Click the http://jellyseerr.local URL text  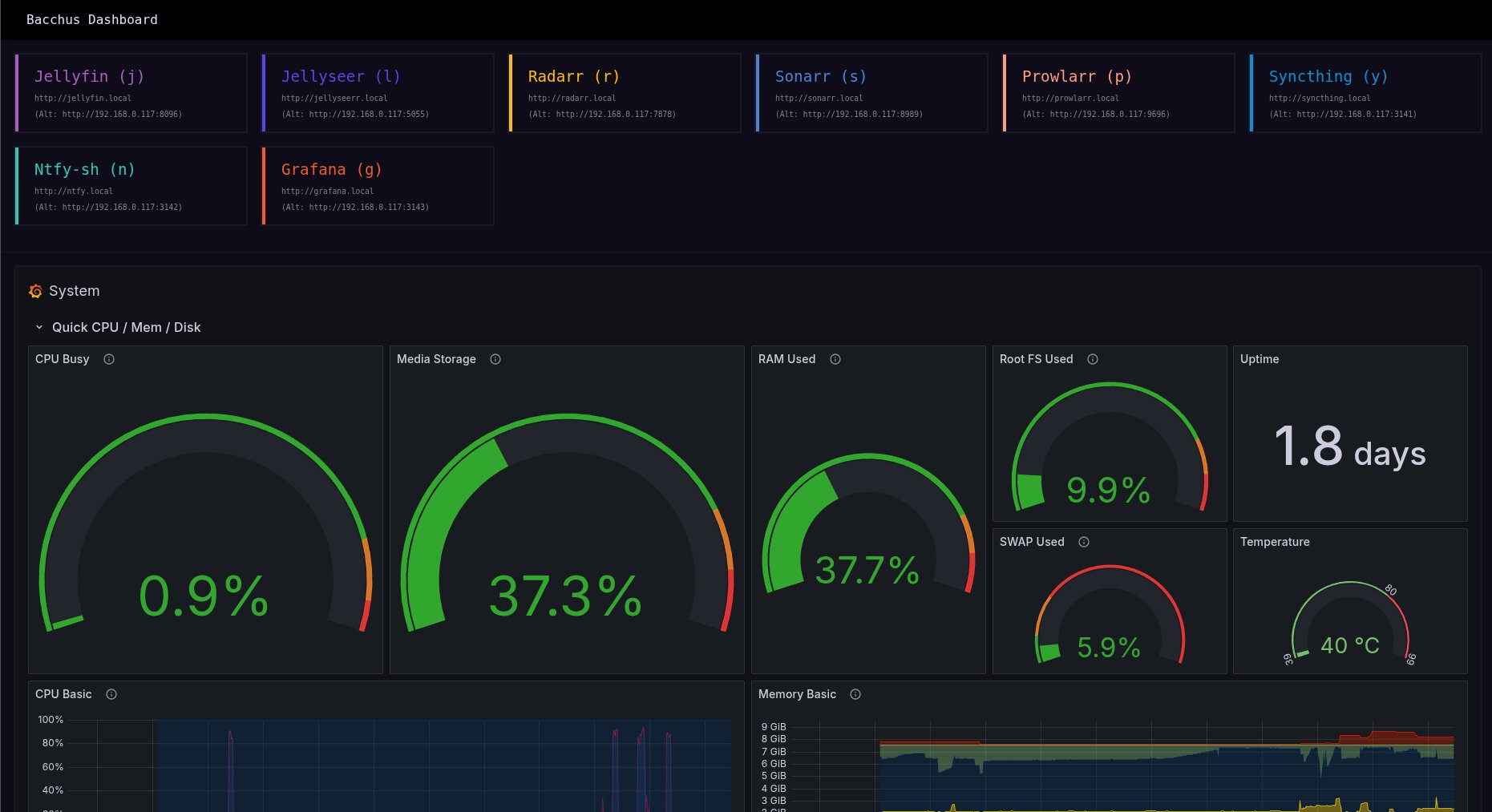pyautogui.click(x=334, y=98)
